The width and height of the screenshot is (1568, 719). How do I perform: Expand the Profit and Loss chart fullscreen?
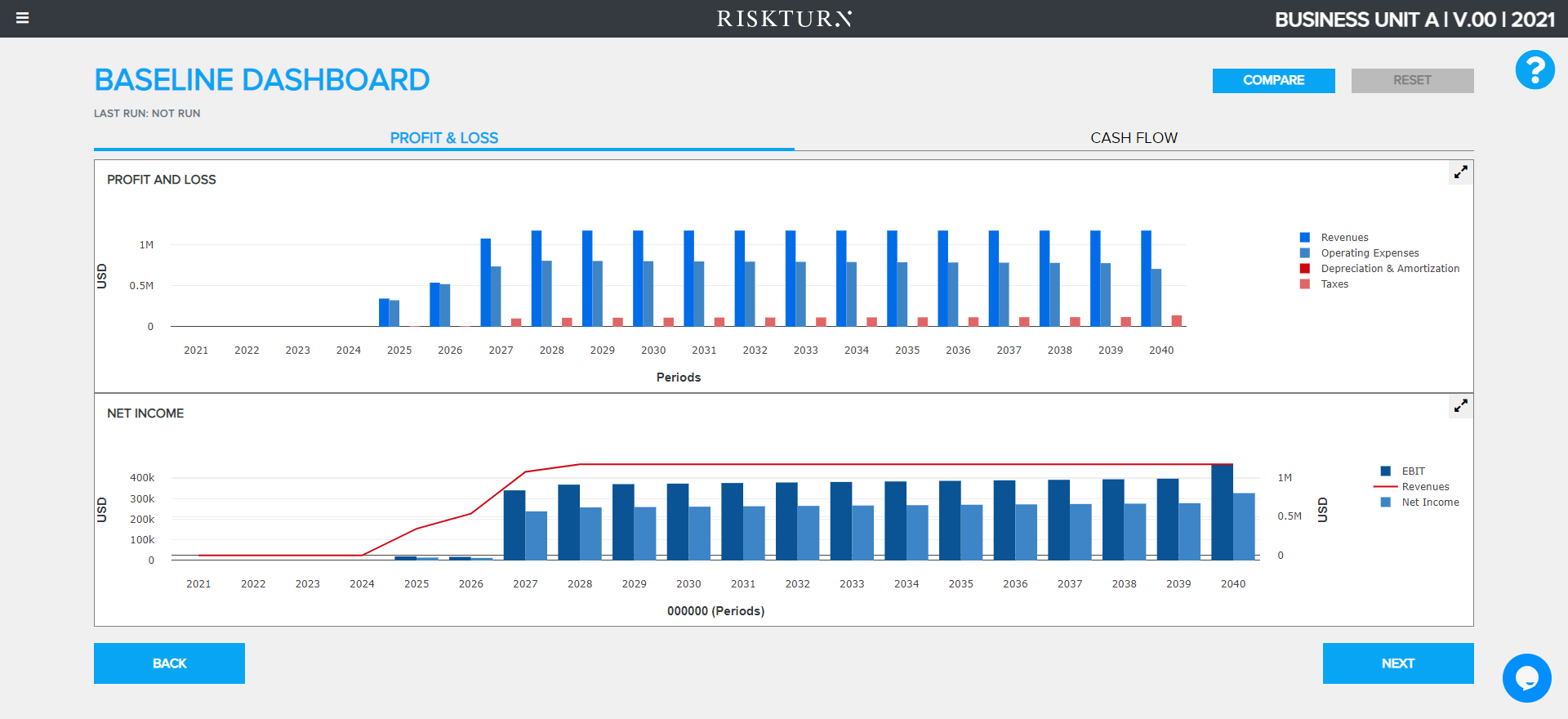(x=1460, y=172)
